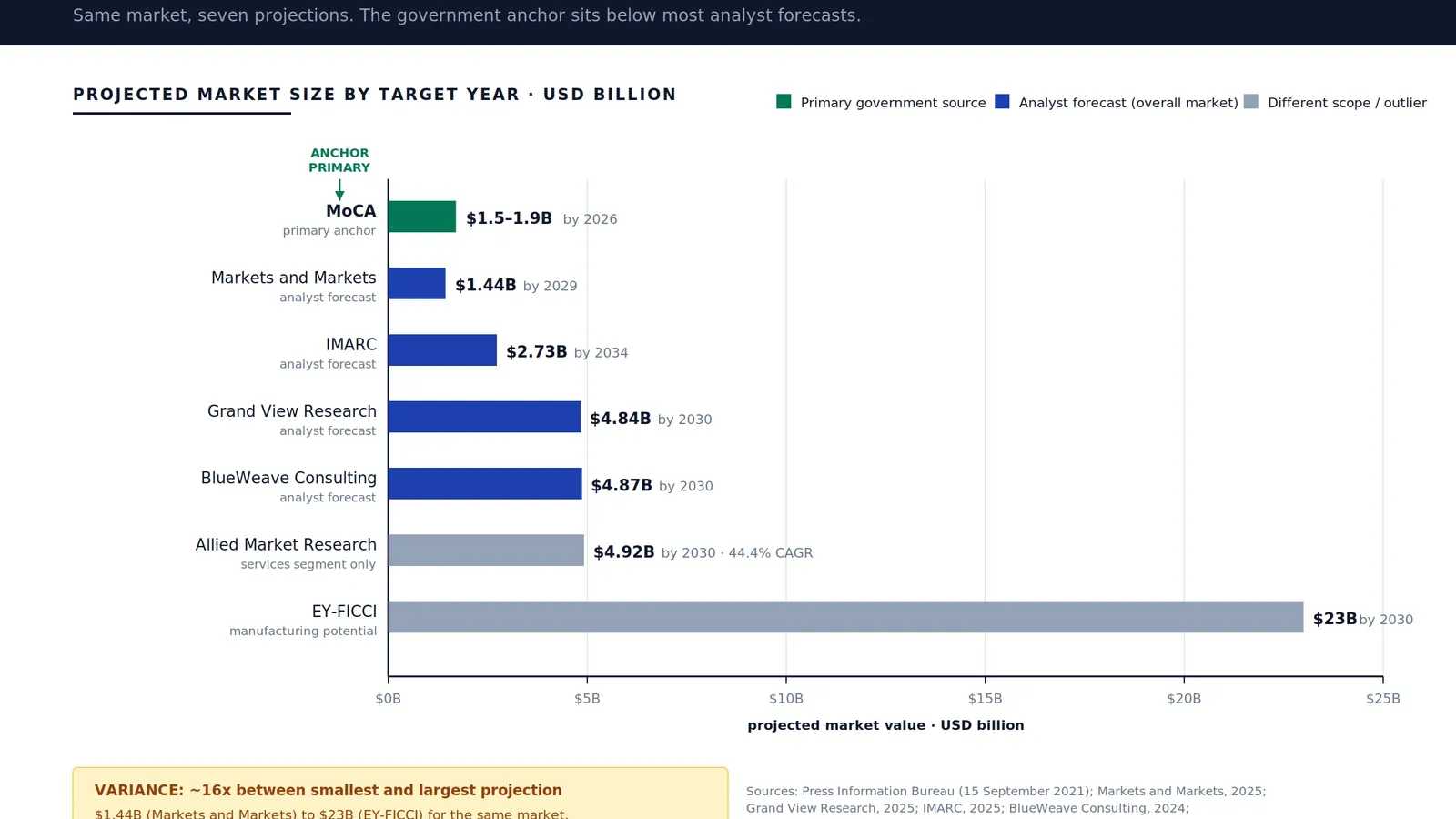
Task: Click 'by 2030' beside $4.84B
Action: tap(685, 420)
